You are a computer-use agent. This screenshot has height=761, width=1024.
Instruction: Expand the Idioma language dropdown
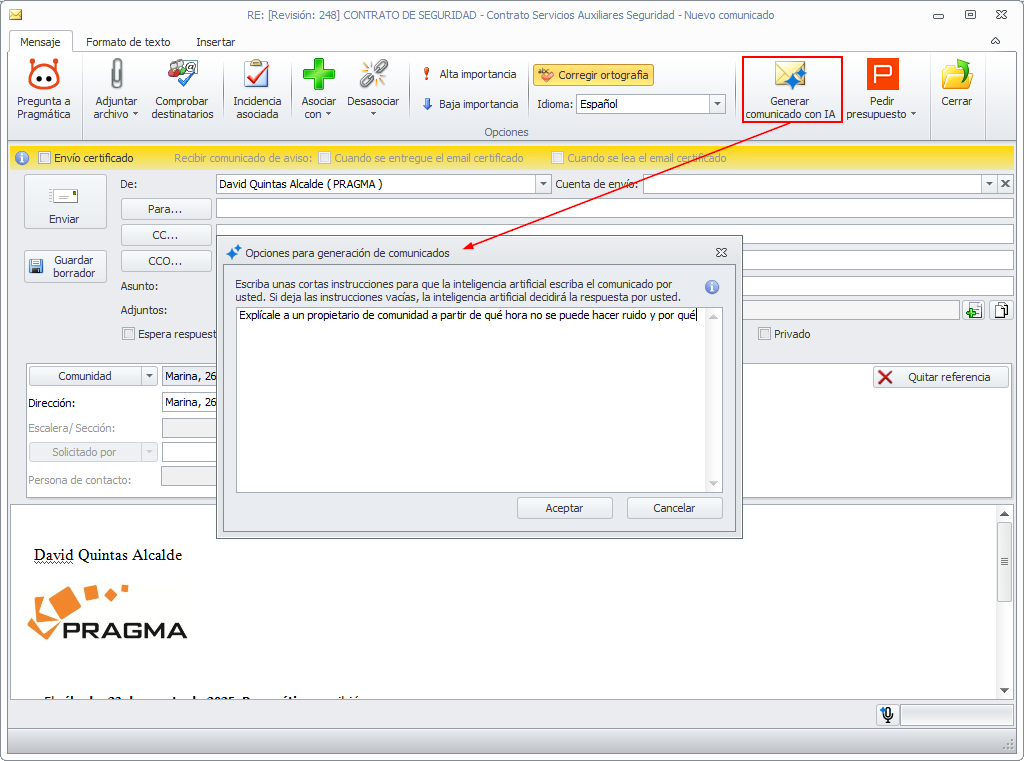click(718, 104)
